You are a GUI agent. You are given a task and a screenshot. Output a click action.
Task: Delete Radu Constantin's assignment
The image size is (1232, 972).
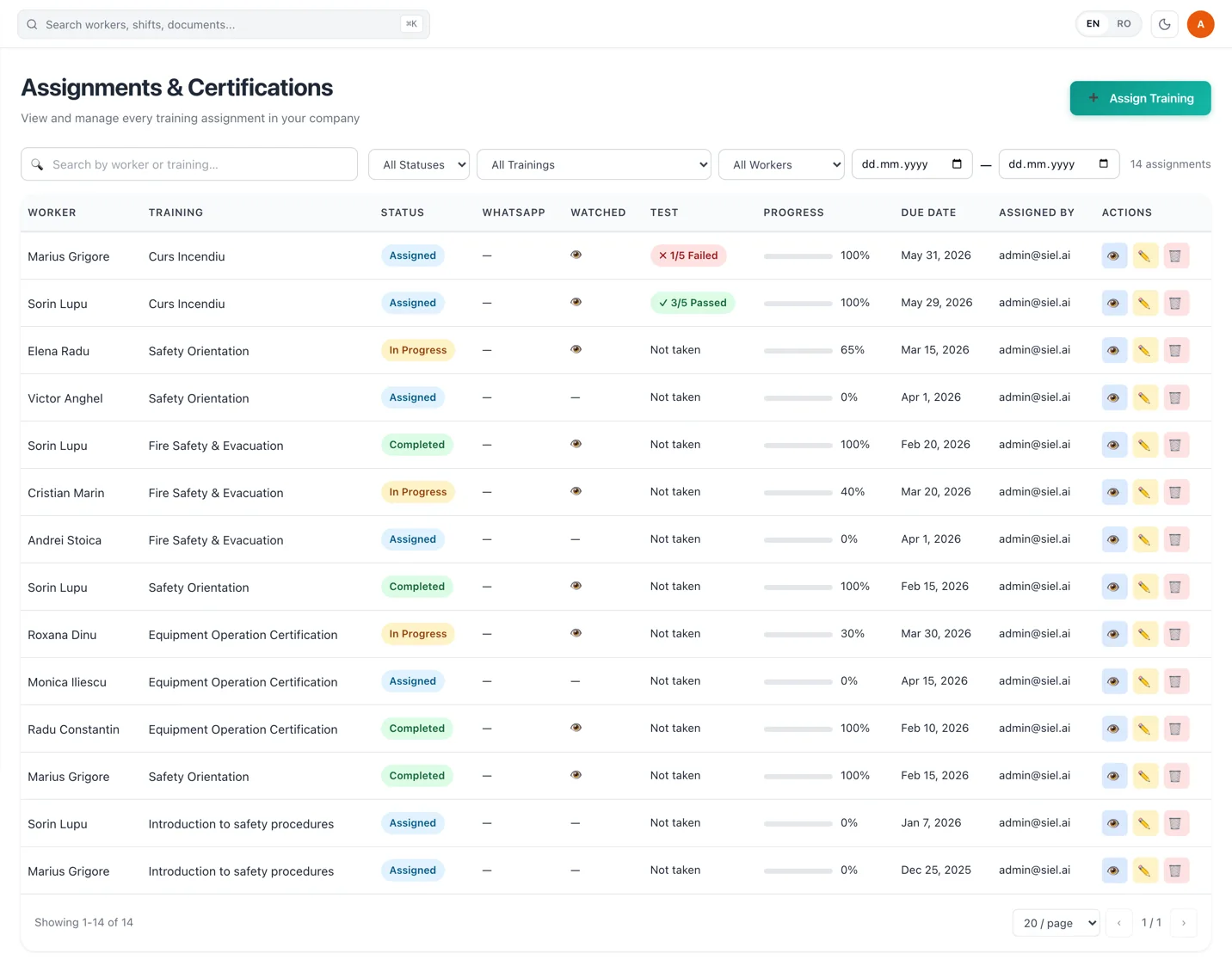click(1176, 729)
